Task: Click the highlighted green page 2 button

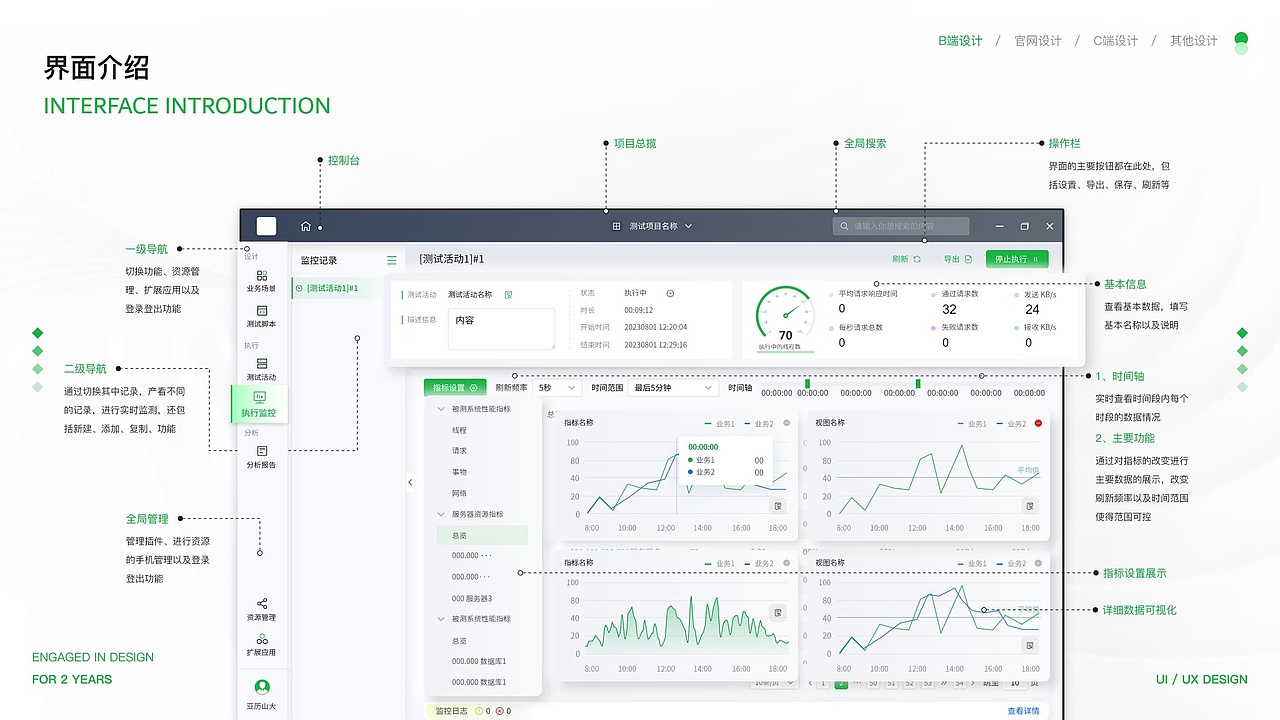Action: (841, 683)
